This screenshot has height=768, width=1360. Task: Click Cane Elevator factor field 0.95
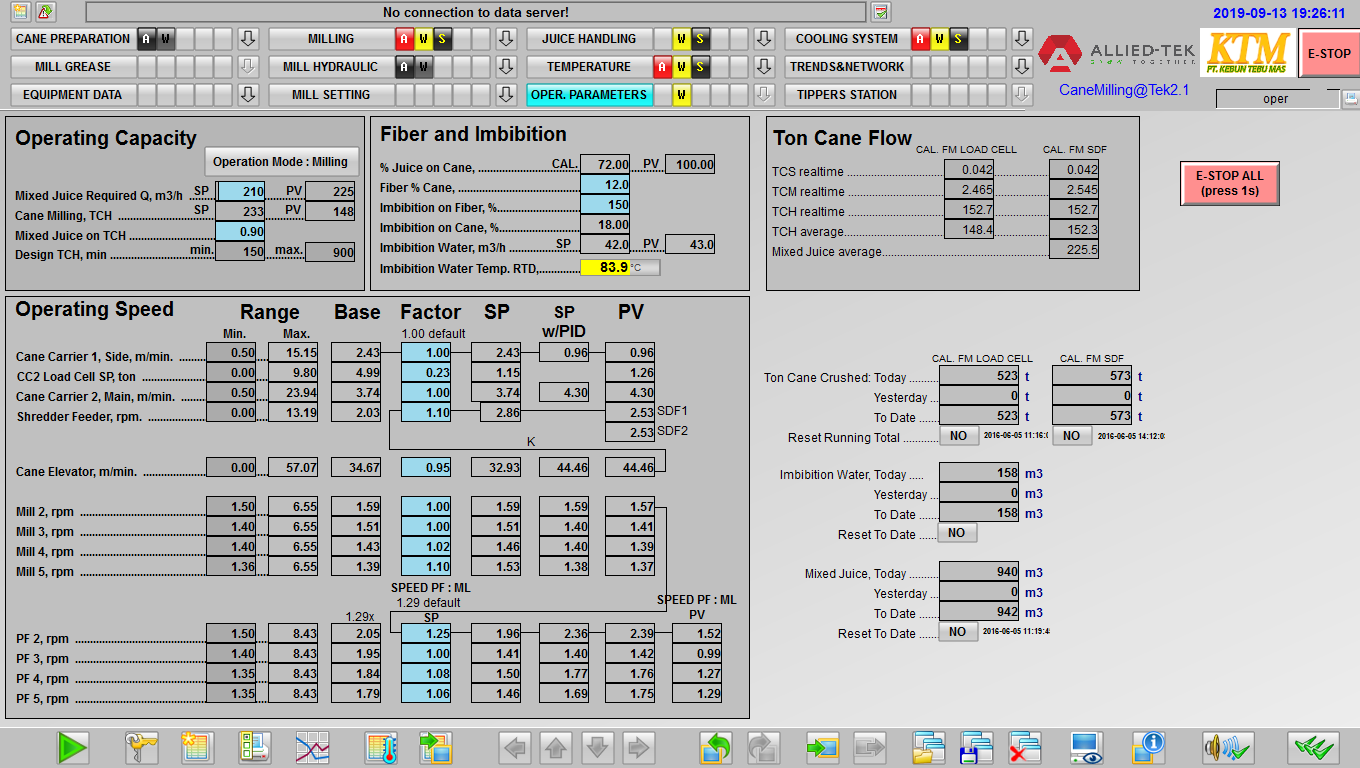pyautogui.click(x=426, y=467)
